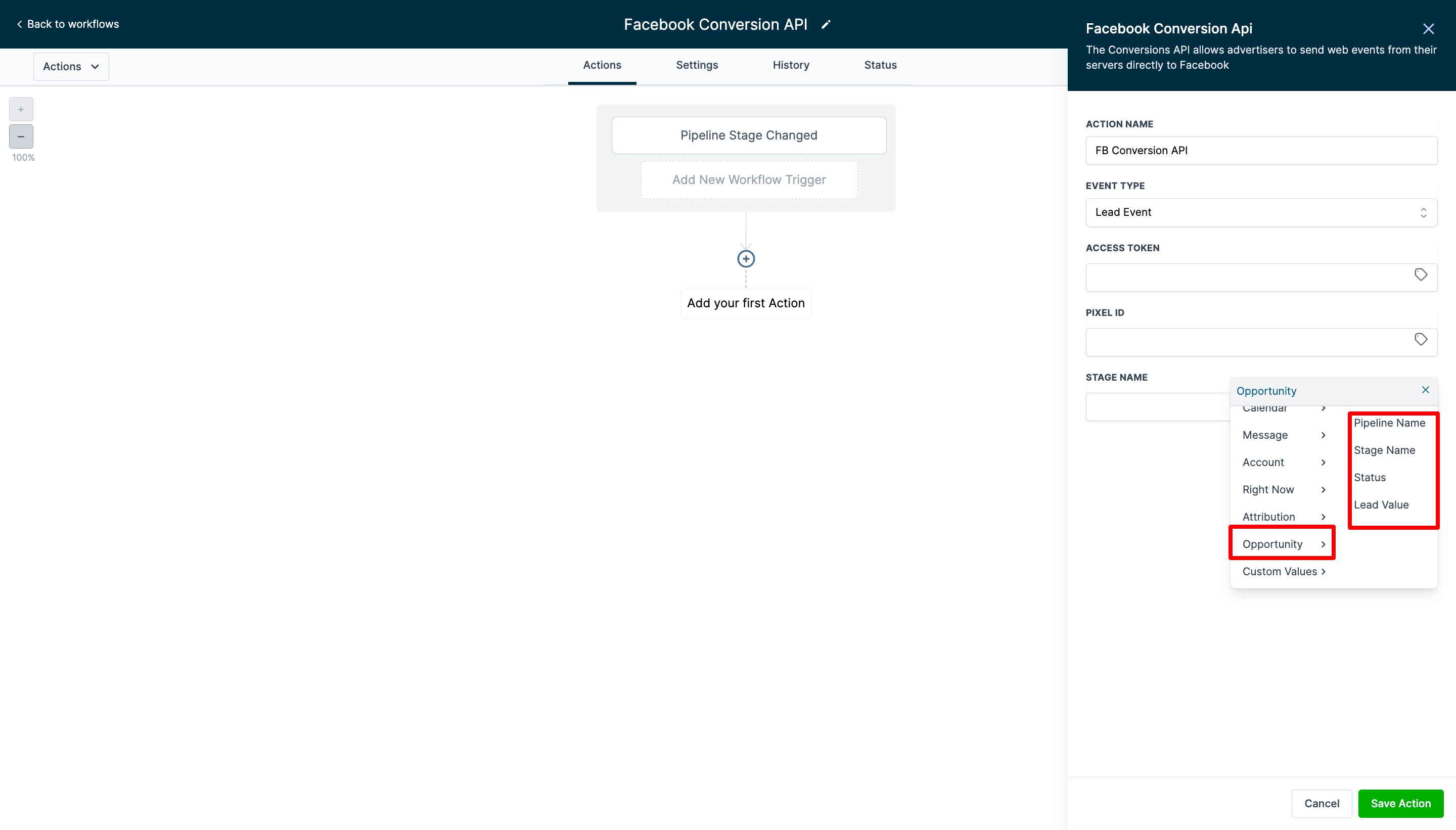Open the Actions dropdown in toolbar

[x=71, y=67]
